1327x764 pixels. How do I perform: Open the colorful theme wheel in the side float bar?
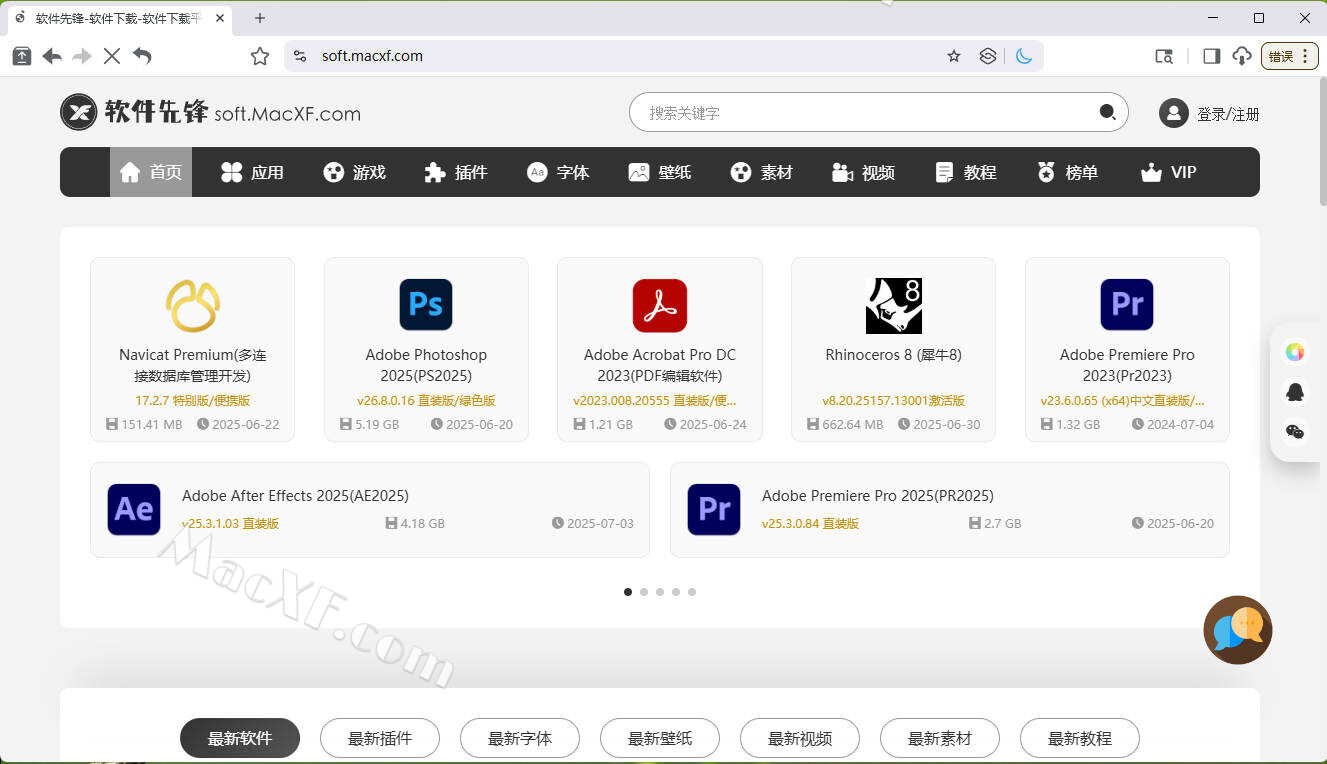tap(1295, 352)
